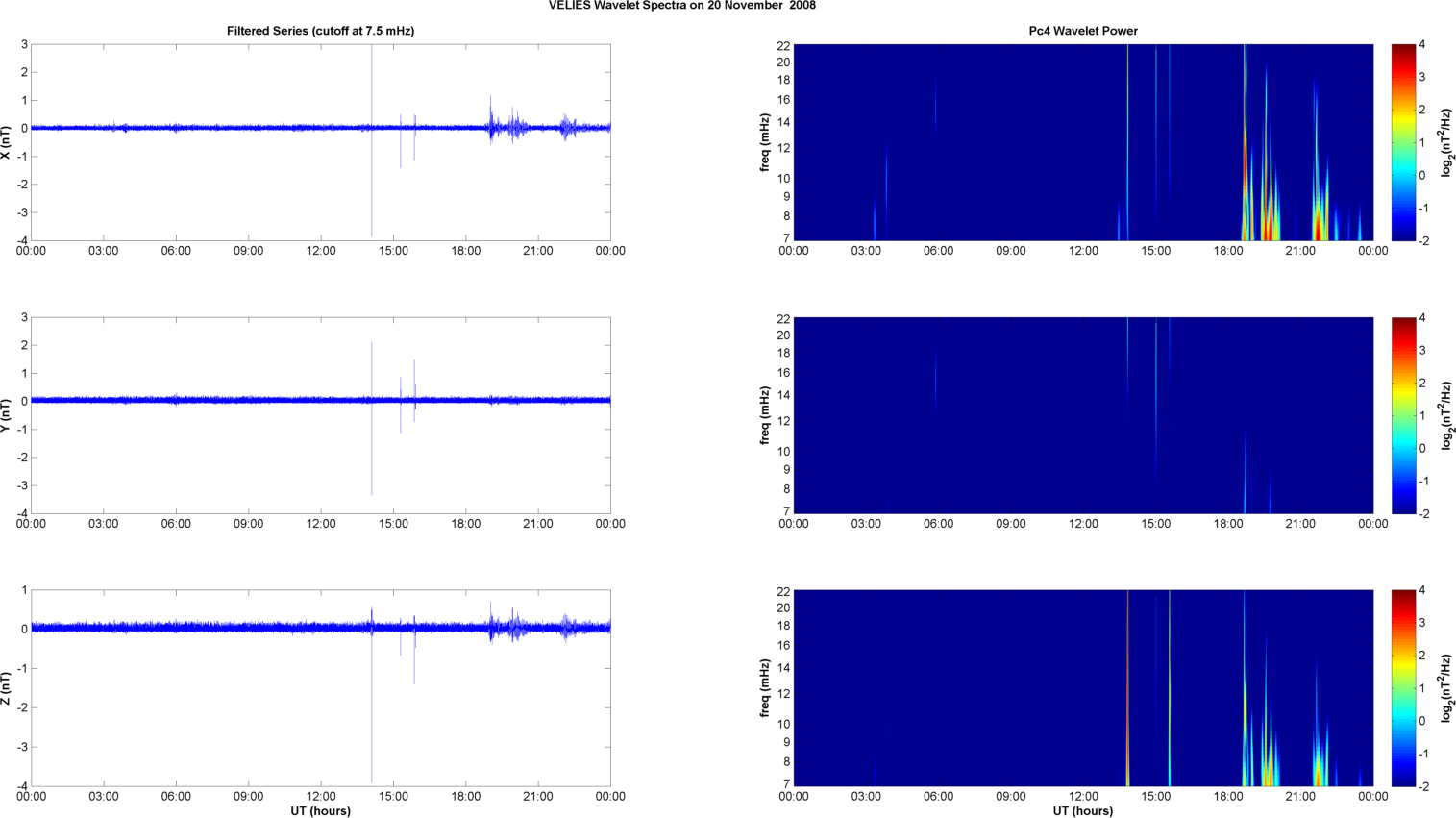Select the Y (nT) axis label
Screen dimensions: 1456x818
pos(6,415)
